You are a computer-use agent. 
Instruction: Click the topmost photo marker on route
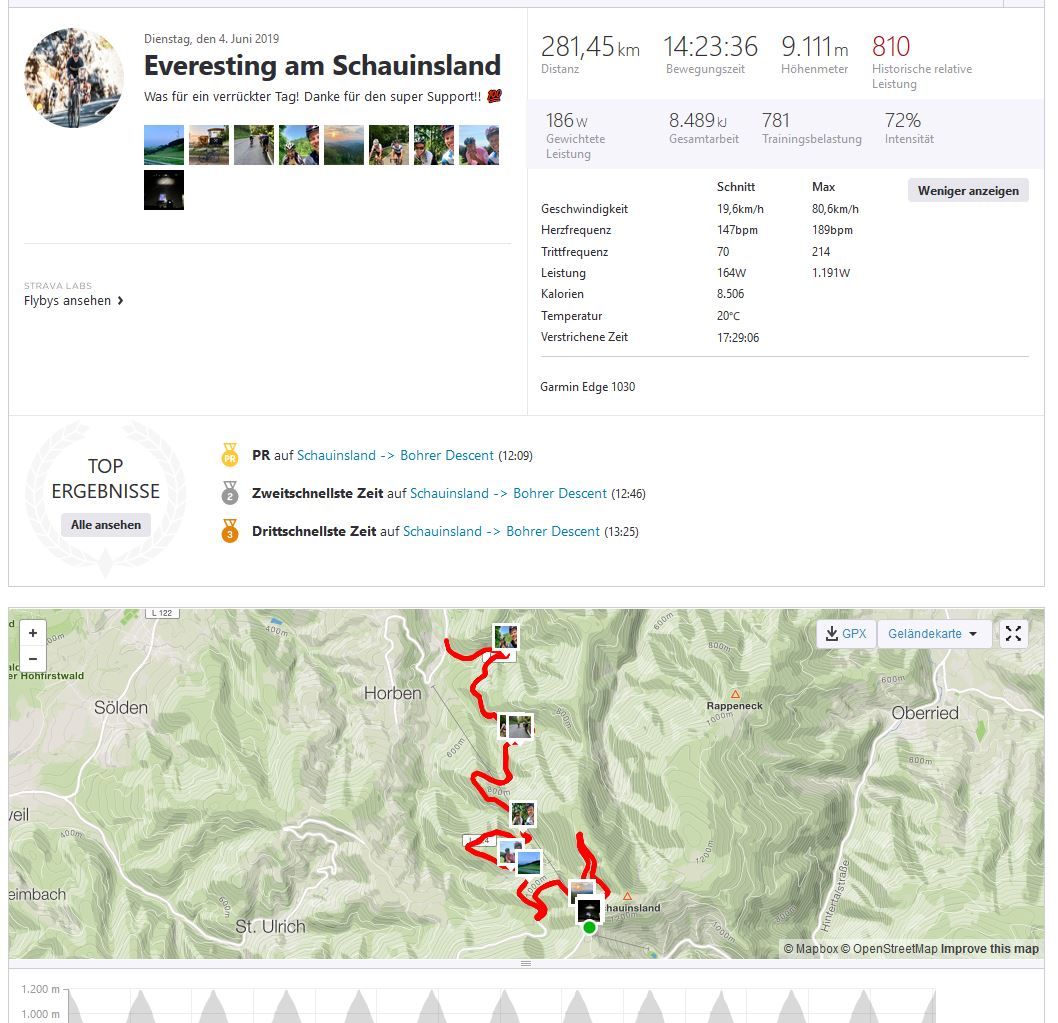[506, 637]
